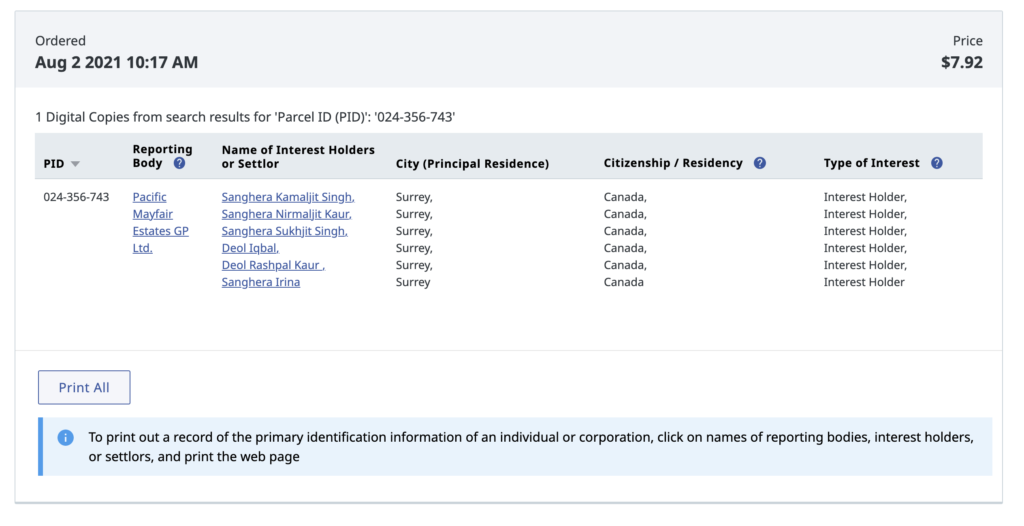This screenshot has width=1024, height=526.
Task: Click the Reporting Body help icon
Action: pos(179,163)
